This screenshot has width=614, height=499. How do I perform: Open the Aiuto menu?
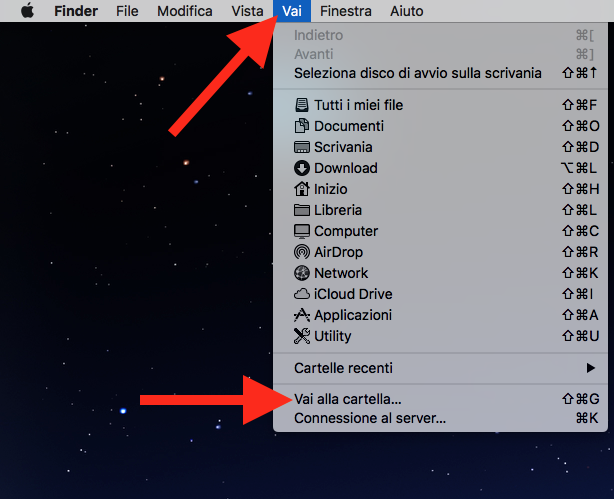click(x=406, y=11)
